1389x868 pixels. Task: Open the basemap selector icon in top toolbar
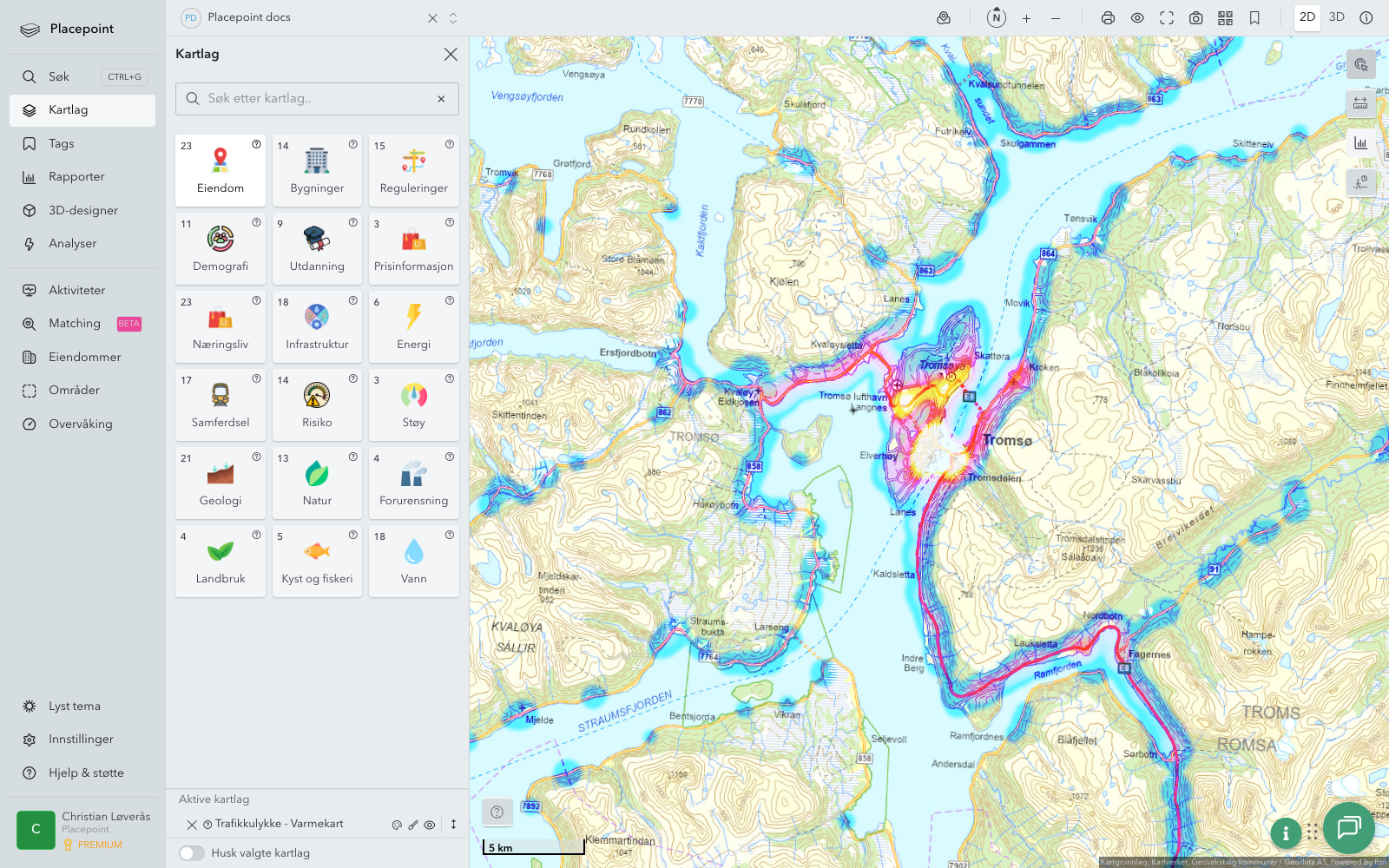[944, 17]
